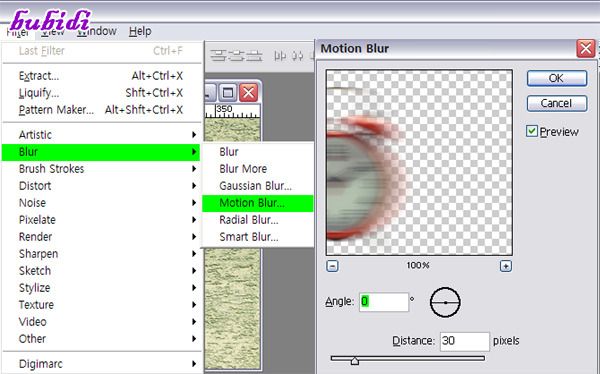The width and height of the screenshot is (600, 374).
Task: Choose Liquify... from the Filter menu
Action: click(x=101, y=93)
